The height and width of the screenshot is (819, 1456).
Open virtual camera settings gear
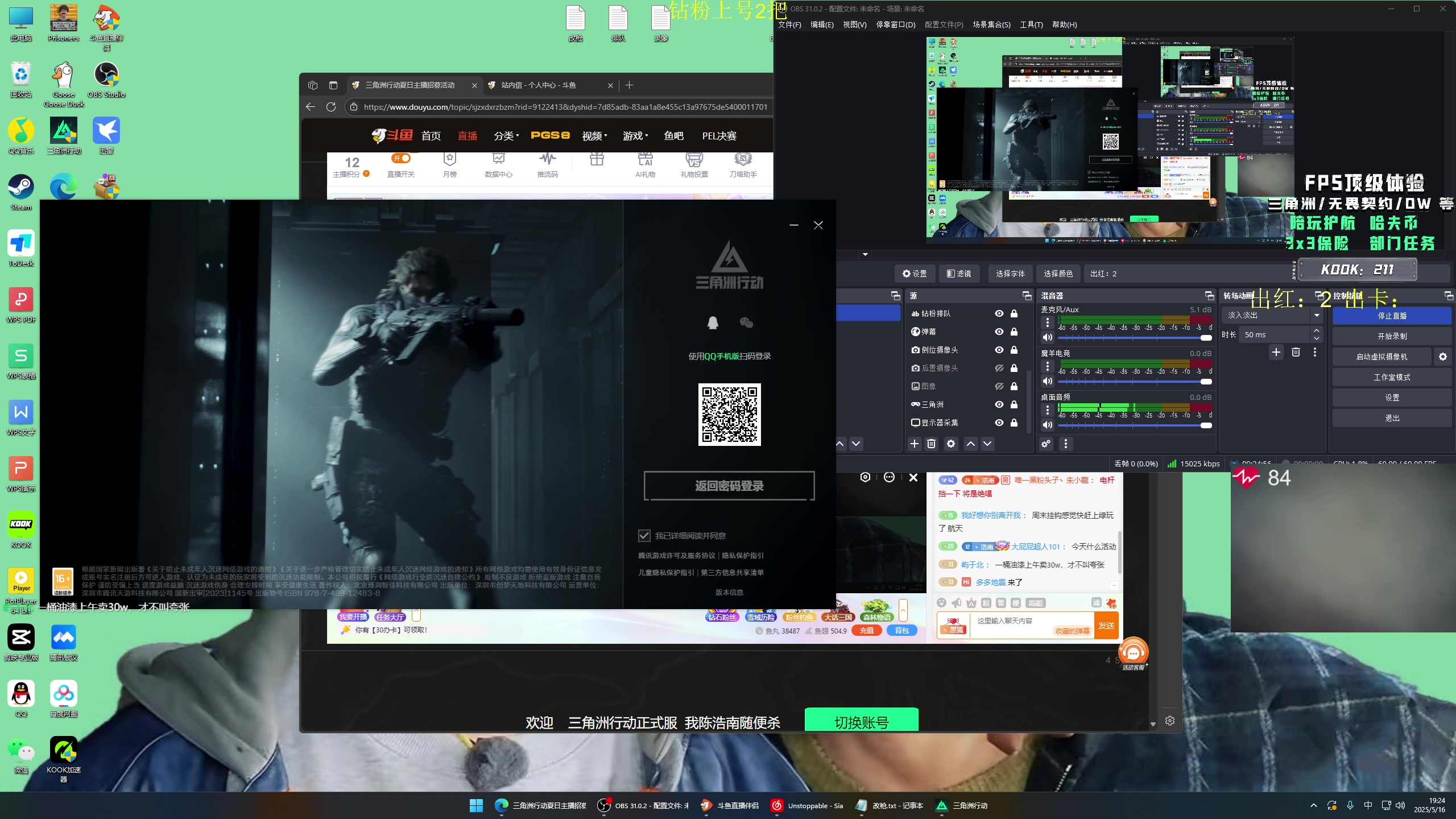pyautogui.click(x=1443, y=357)
